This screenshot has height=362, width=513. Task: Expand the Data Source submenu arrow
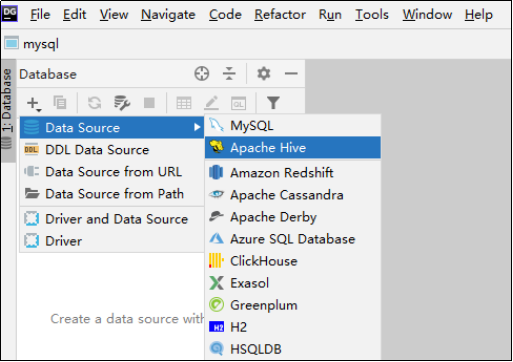(197, 127)
